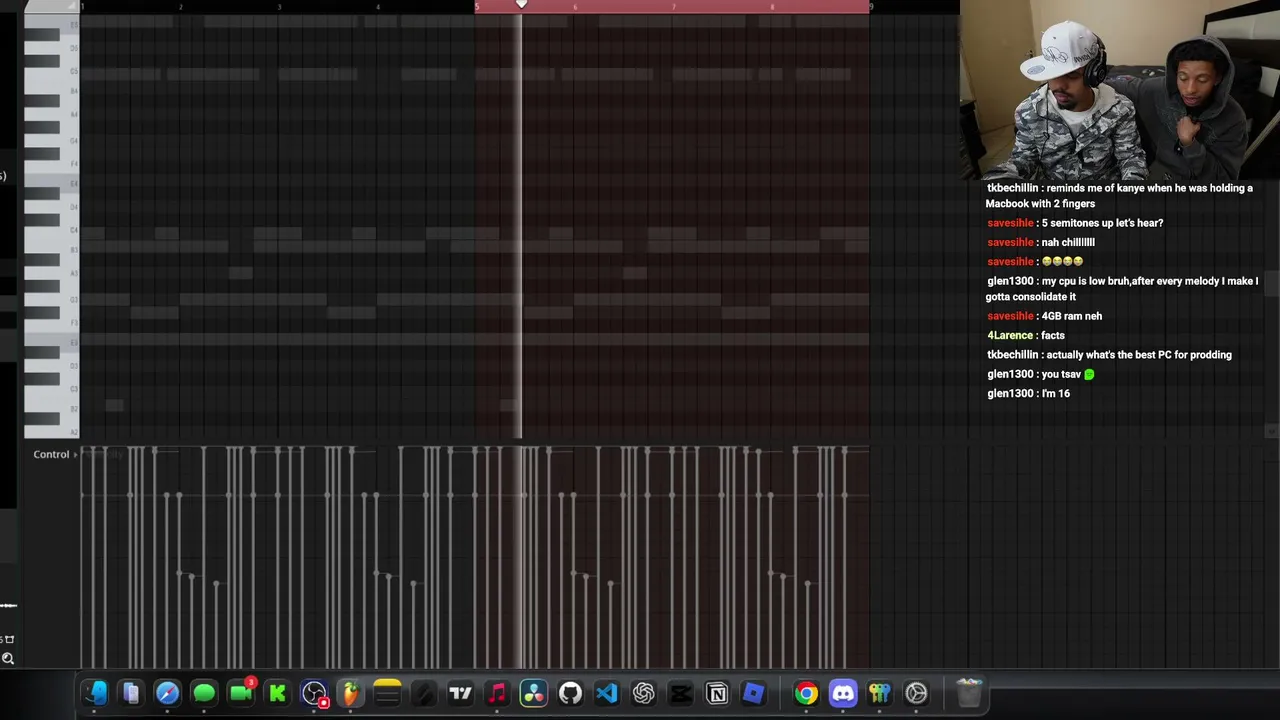This screenshot has width=1280, height=720.
Task: Open Roblox Studio blue icon in dock
Action: tap(753, 693)
